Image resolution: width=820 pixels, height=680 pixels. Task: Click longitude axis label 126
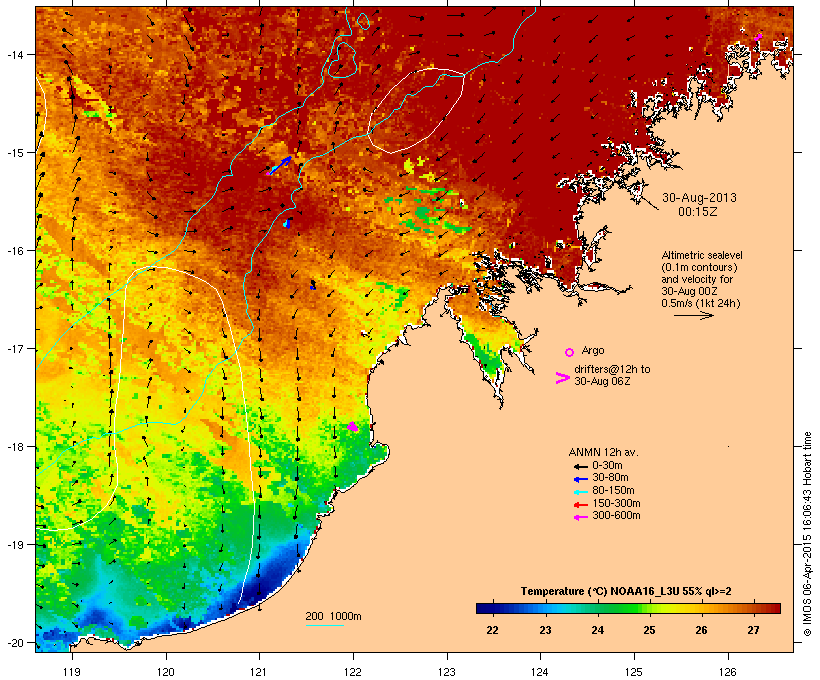(x=727, y=672)
